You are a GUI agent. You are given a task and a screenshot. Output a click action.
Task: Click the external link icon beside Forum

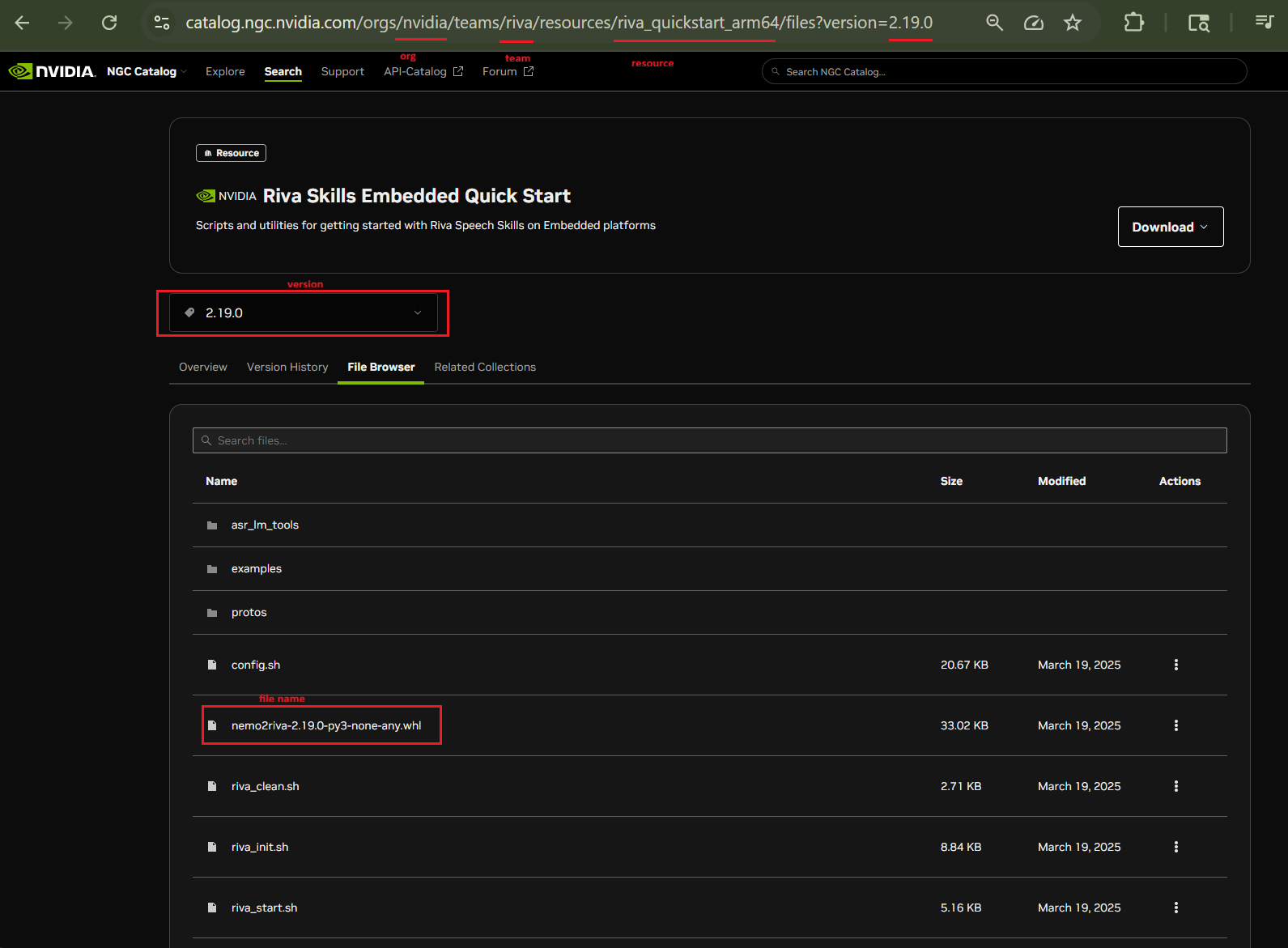point(529,71)
